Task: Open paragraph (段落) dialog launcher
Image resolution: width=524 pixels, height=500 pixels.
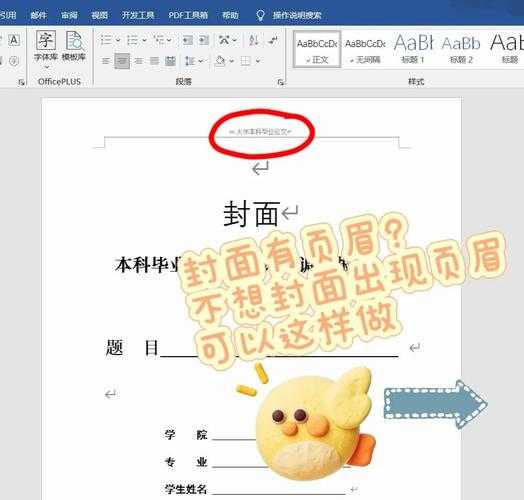Action: click(281, 82)
